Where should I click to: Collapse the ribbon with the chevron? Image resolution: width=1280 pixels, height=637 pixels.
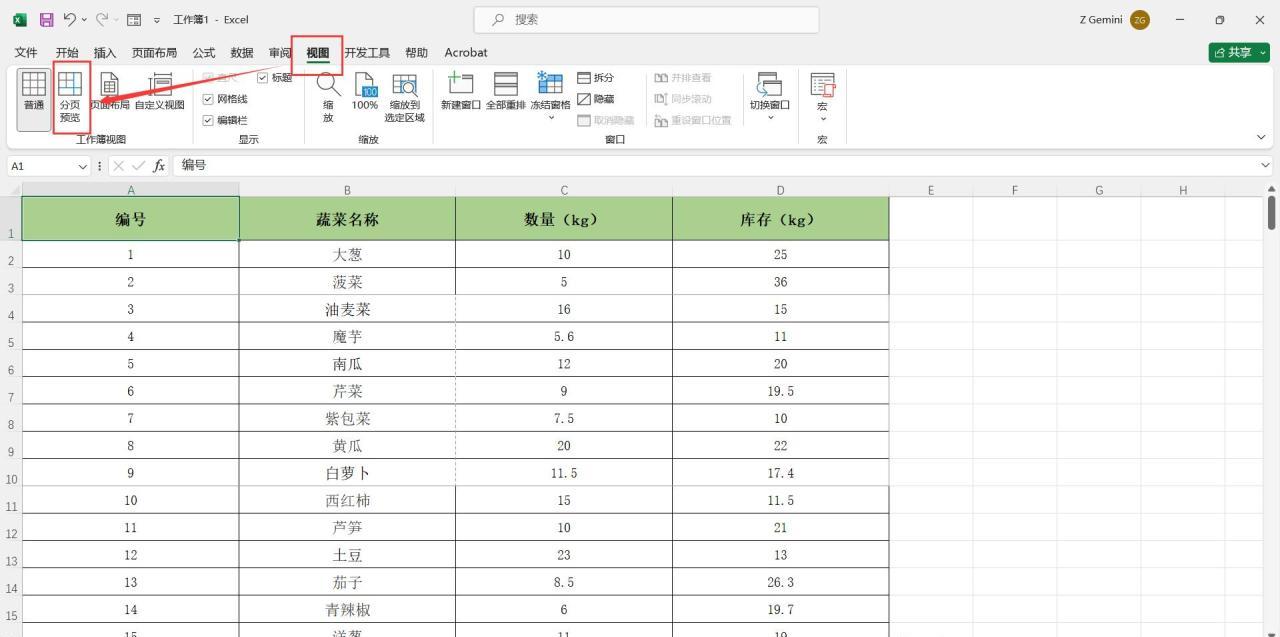(1261, 137)
